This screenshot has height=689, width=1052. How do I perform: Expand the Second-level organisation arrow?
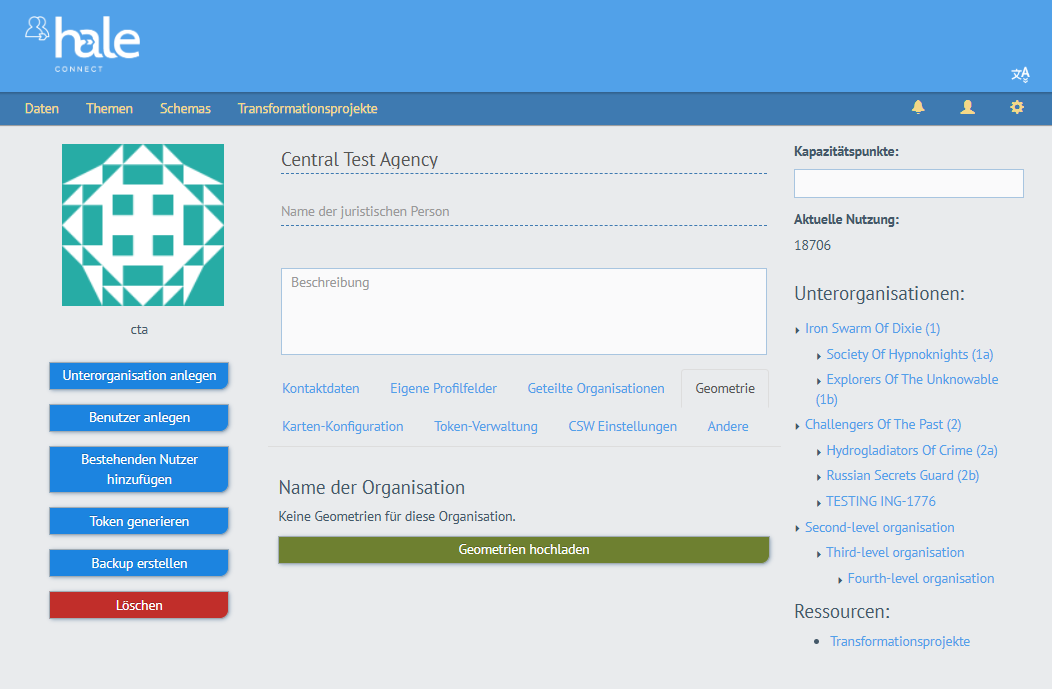(797, 529)
